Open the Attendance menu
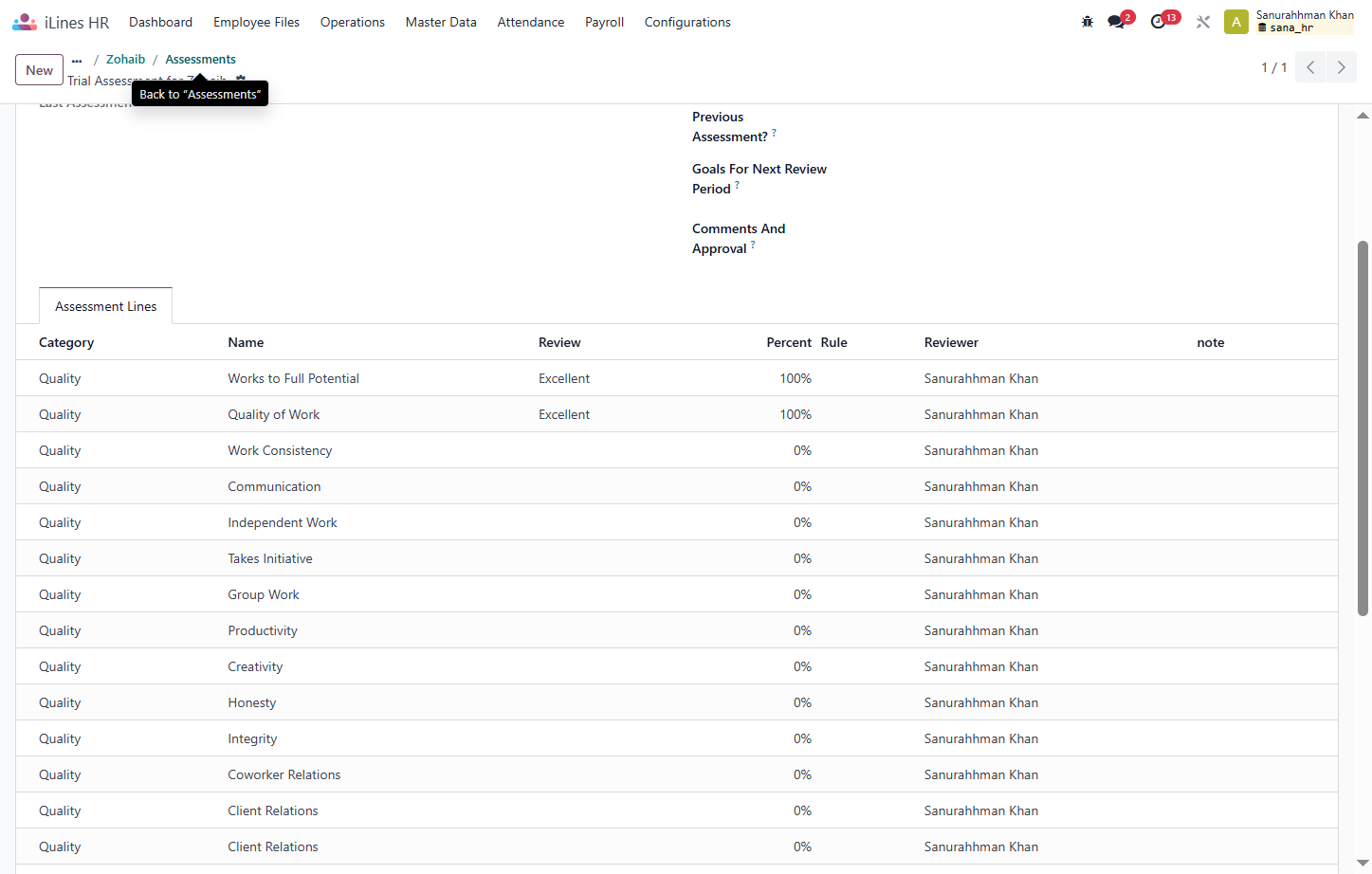Image resolution: width=1372 pixels, height=874 pixels. click(x=531, y=22)
